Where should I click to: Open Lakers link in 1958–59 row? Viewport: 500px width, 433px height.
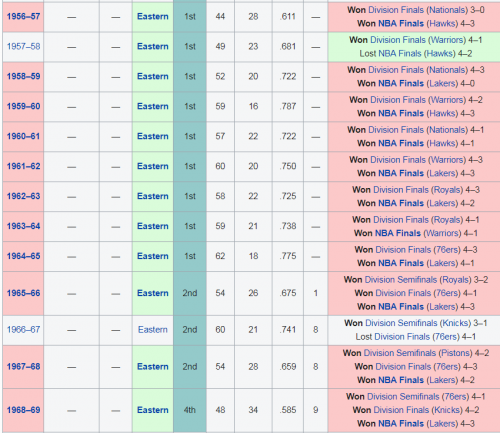[x=442, y=84]
